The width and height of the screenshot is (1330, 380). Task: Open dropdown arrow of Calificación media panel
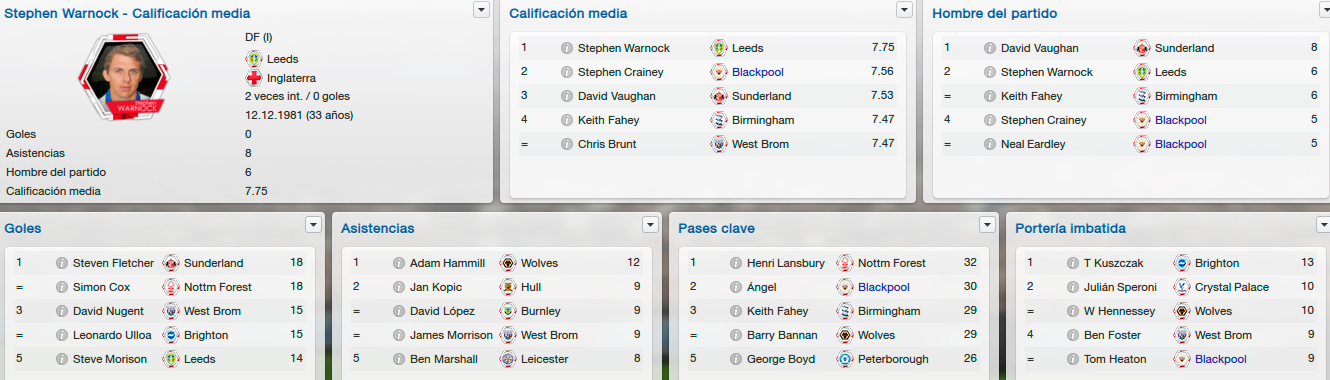[x=905, y=9]
